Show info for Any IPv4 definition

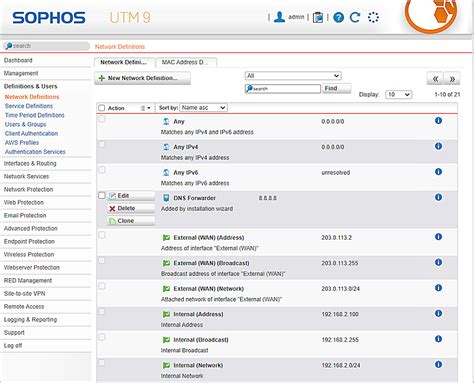(438, 146)
